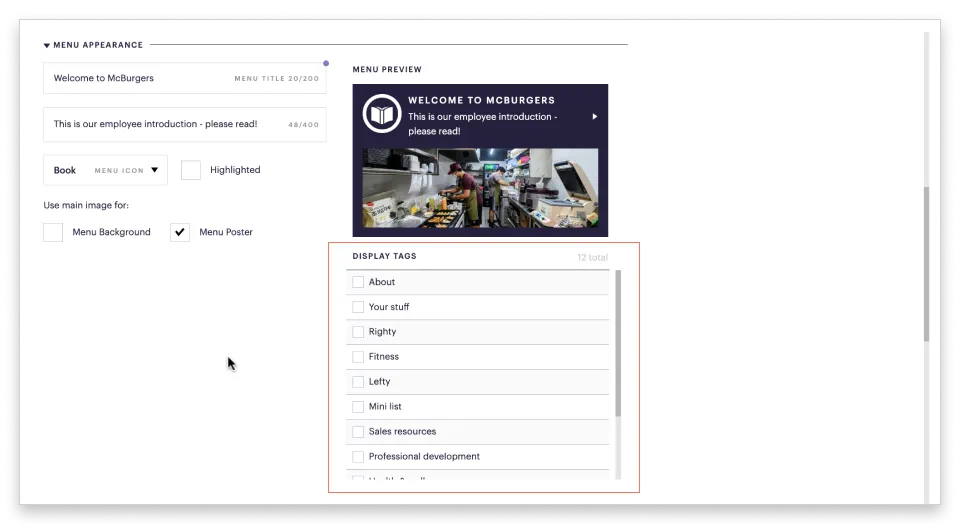Click the Menu Preview heading

pos(387,70)
